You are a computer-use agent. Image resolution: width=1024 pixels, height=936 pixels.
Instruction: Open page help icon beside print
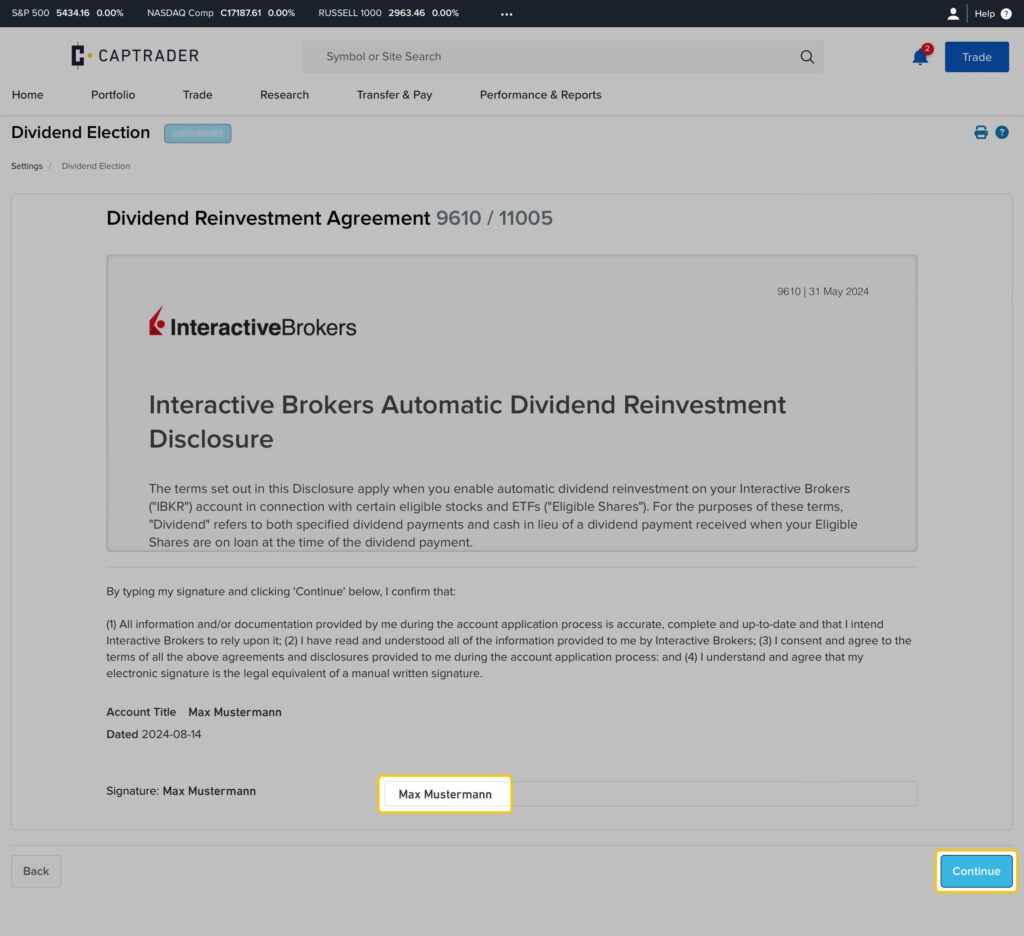[x=1001, y=133]
